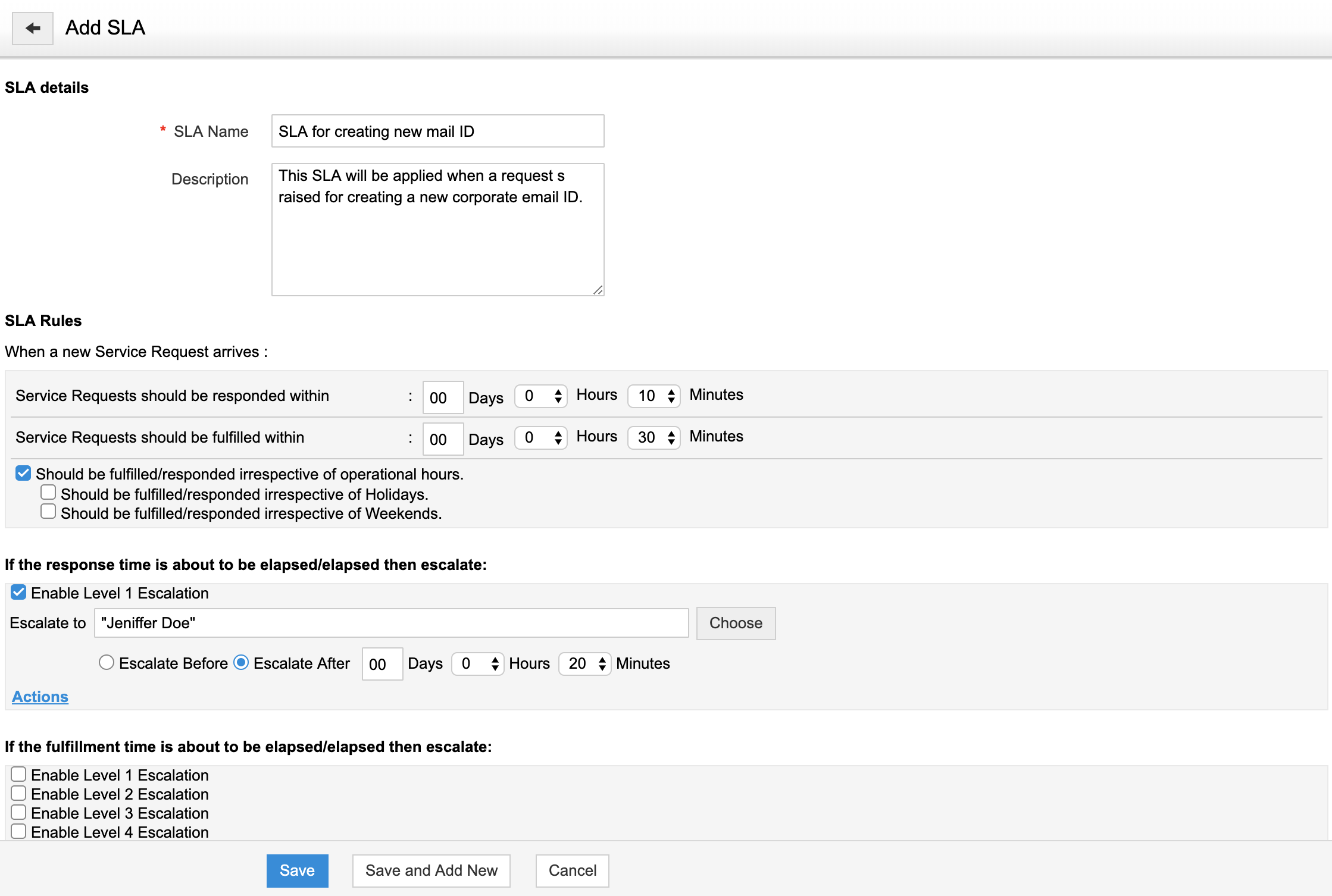Click the back arrow icon
Image resolution: width=1332 pixels, height=896 pixels.
coord(33,28)
